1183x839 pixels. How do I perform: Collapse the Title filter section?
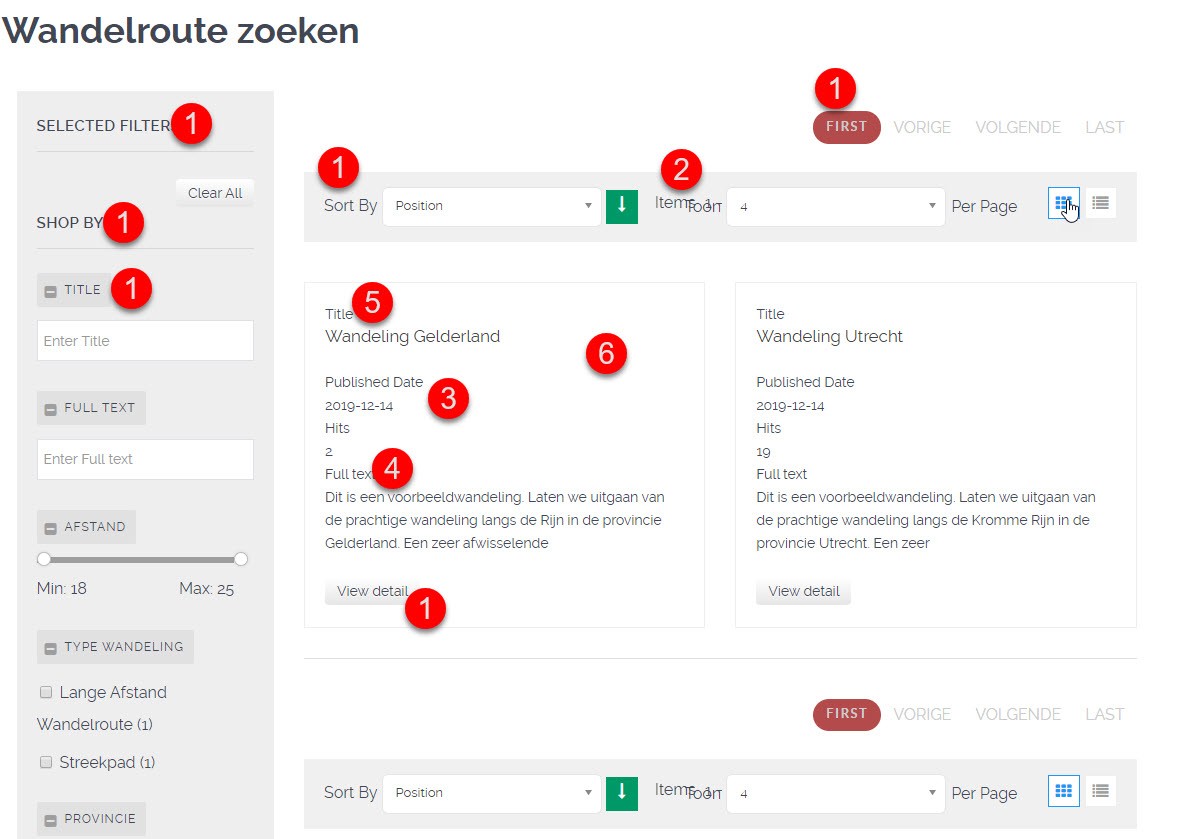pyautogui.click(x=51, y=291)
